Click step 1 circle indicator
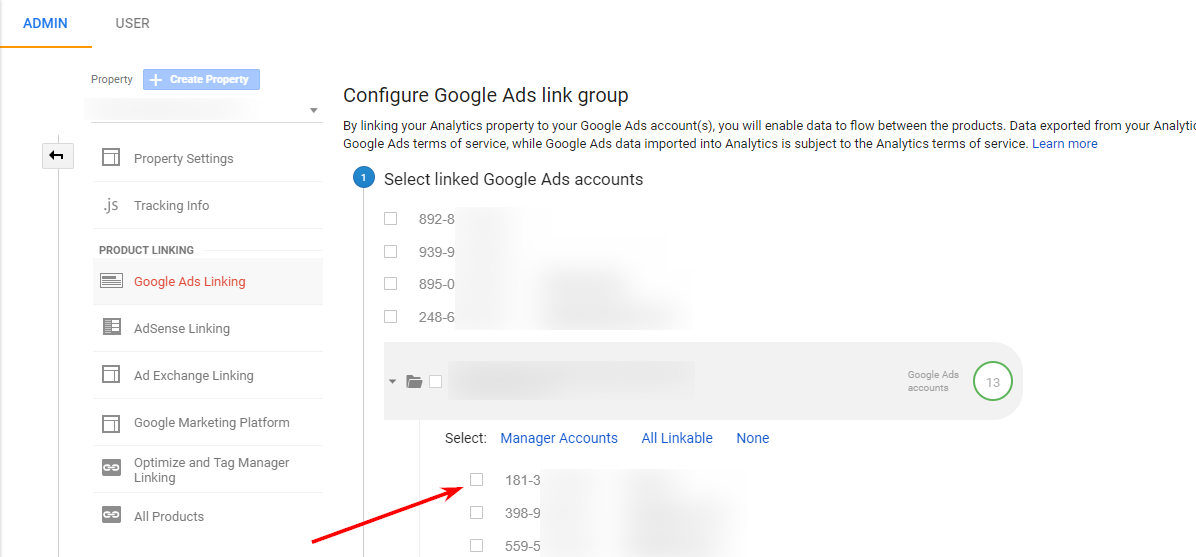Screen dimensions: 1196x557 [x=363, y=179]
